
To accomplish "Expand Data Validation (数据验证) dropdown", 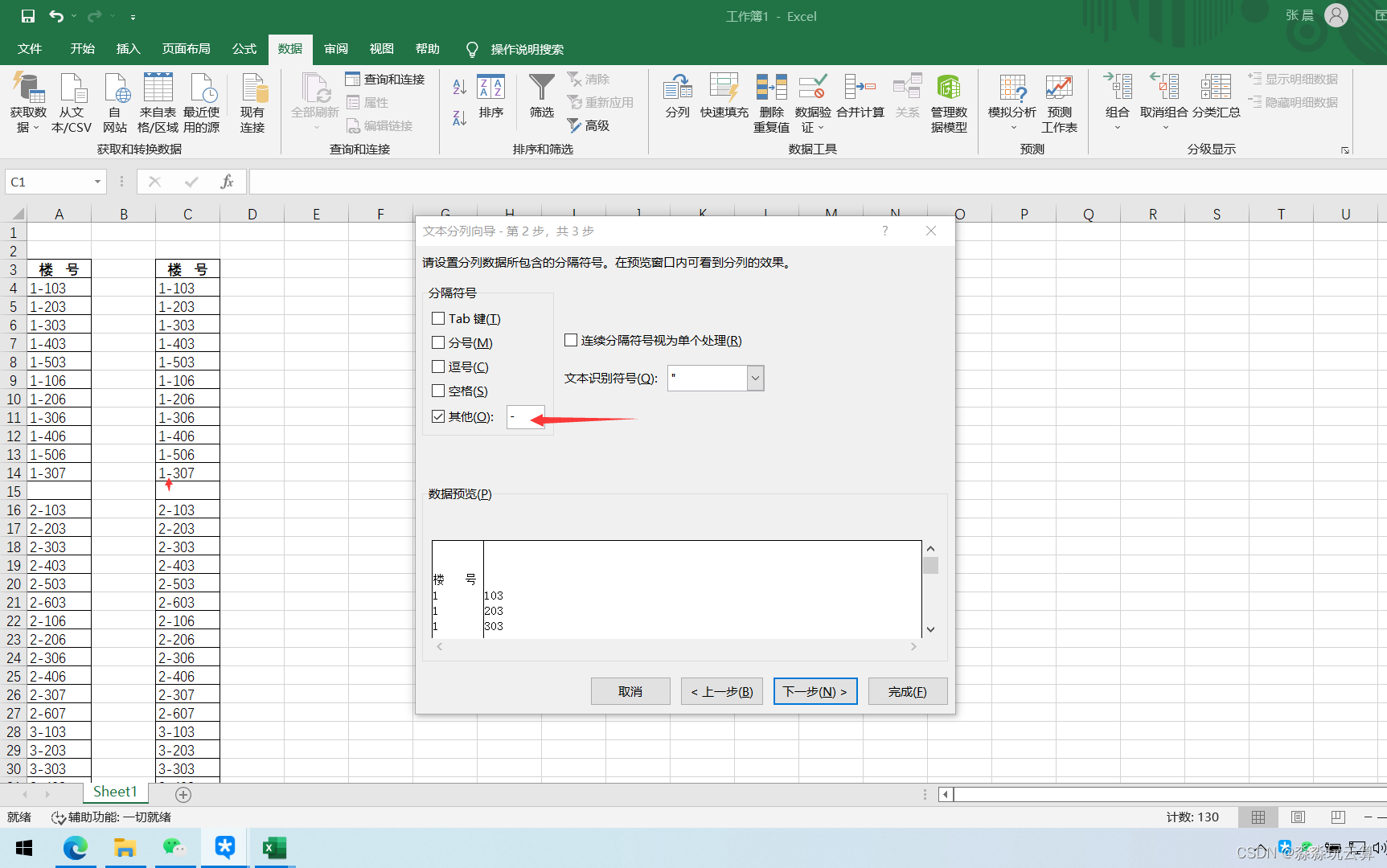I will click(821, 128).
